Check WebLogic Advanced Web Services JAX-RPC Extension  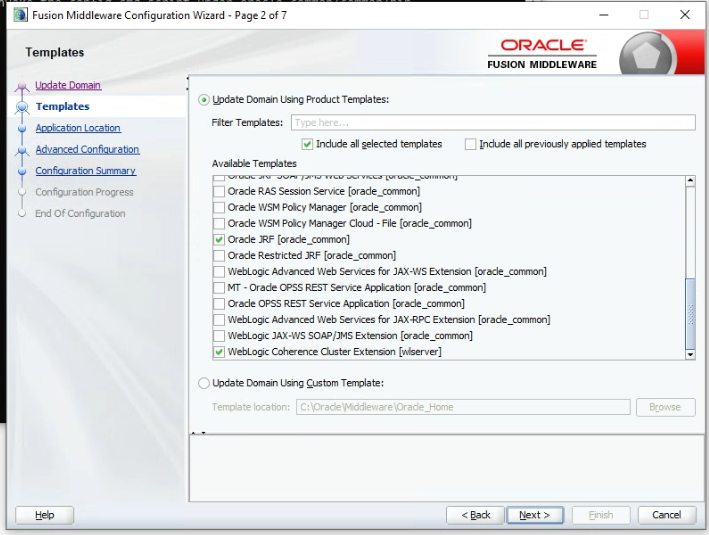(x=219, y=320)
